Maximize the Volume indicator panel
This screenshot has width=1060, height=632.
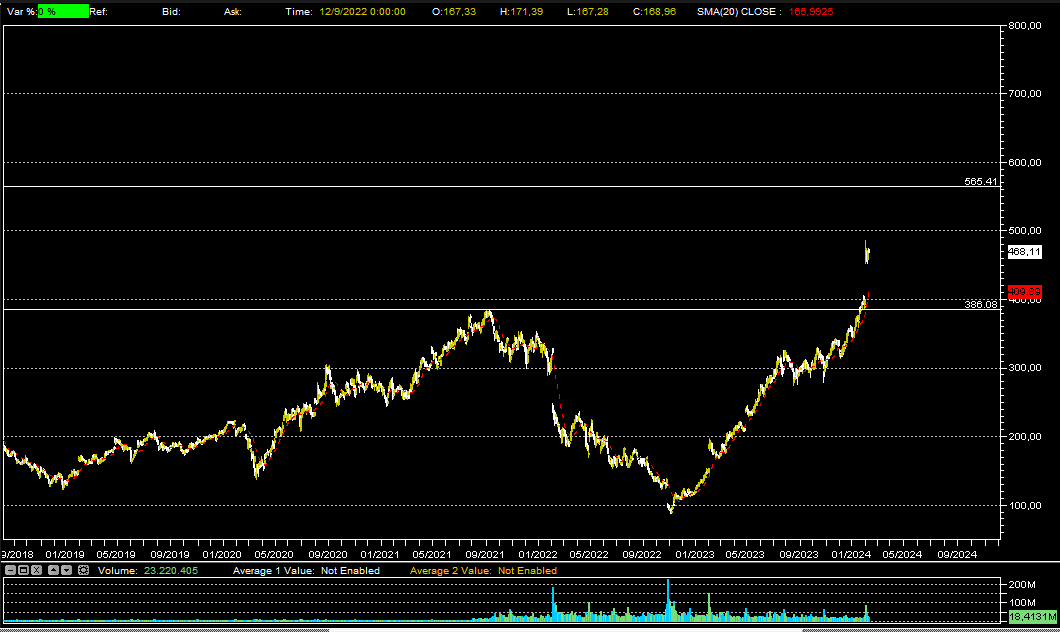point(24,570)
